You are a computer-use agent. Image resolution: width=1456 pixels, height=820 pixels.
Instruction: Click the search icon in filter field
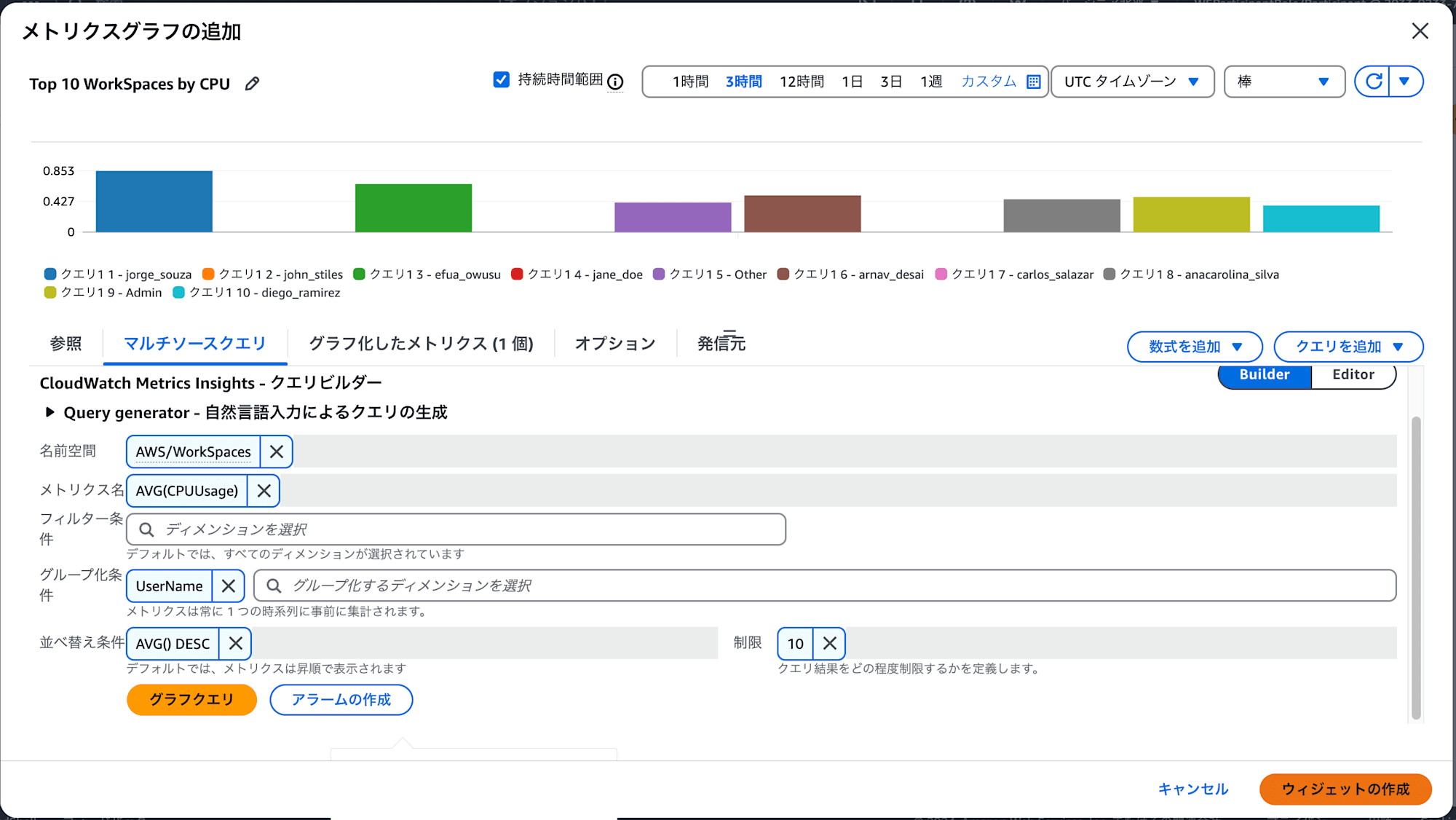pyautogui.click(x=146, y=529)
